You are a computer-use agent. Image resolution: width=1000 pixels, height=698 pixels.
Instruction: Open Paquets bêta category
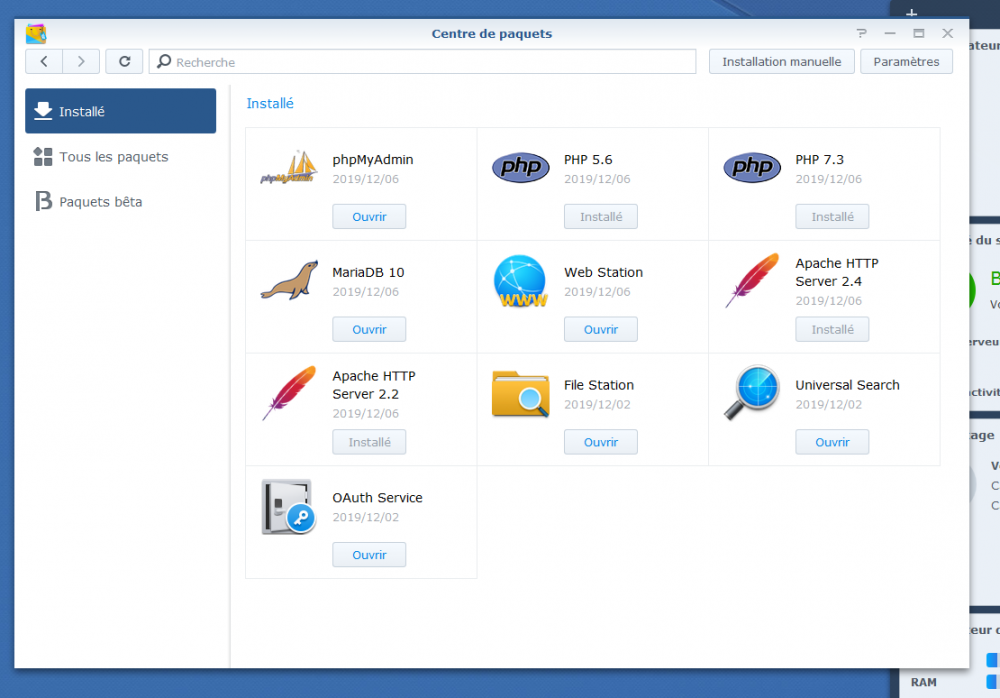pos(121,202)
